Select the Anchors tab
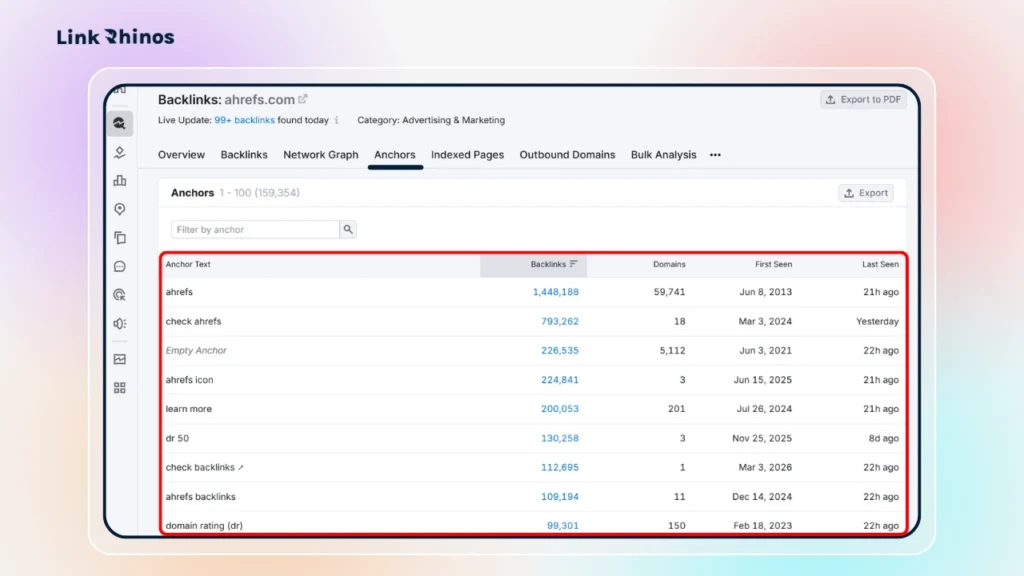The height and width of the screenshot is (576, 1024). 394,155
